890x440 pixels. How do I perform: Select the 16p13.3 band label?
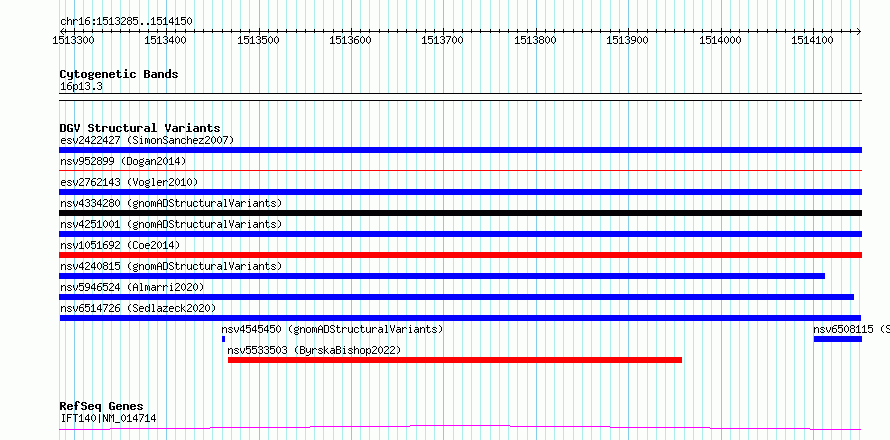point(81,87)
